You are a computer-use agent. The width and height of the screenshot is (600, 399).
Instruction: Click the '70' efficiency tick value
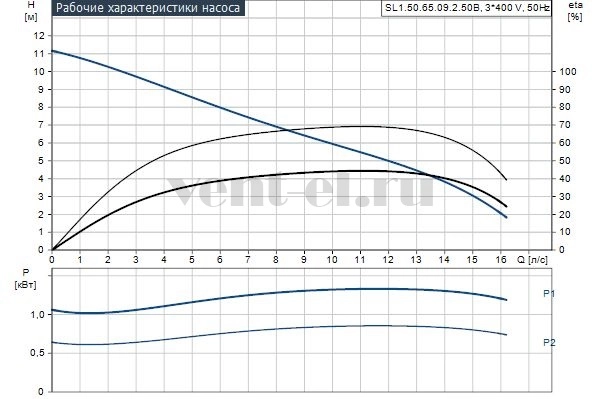pos(565,125)
